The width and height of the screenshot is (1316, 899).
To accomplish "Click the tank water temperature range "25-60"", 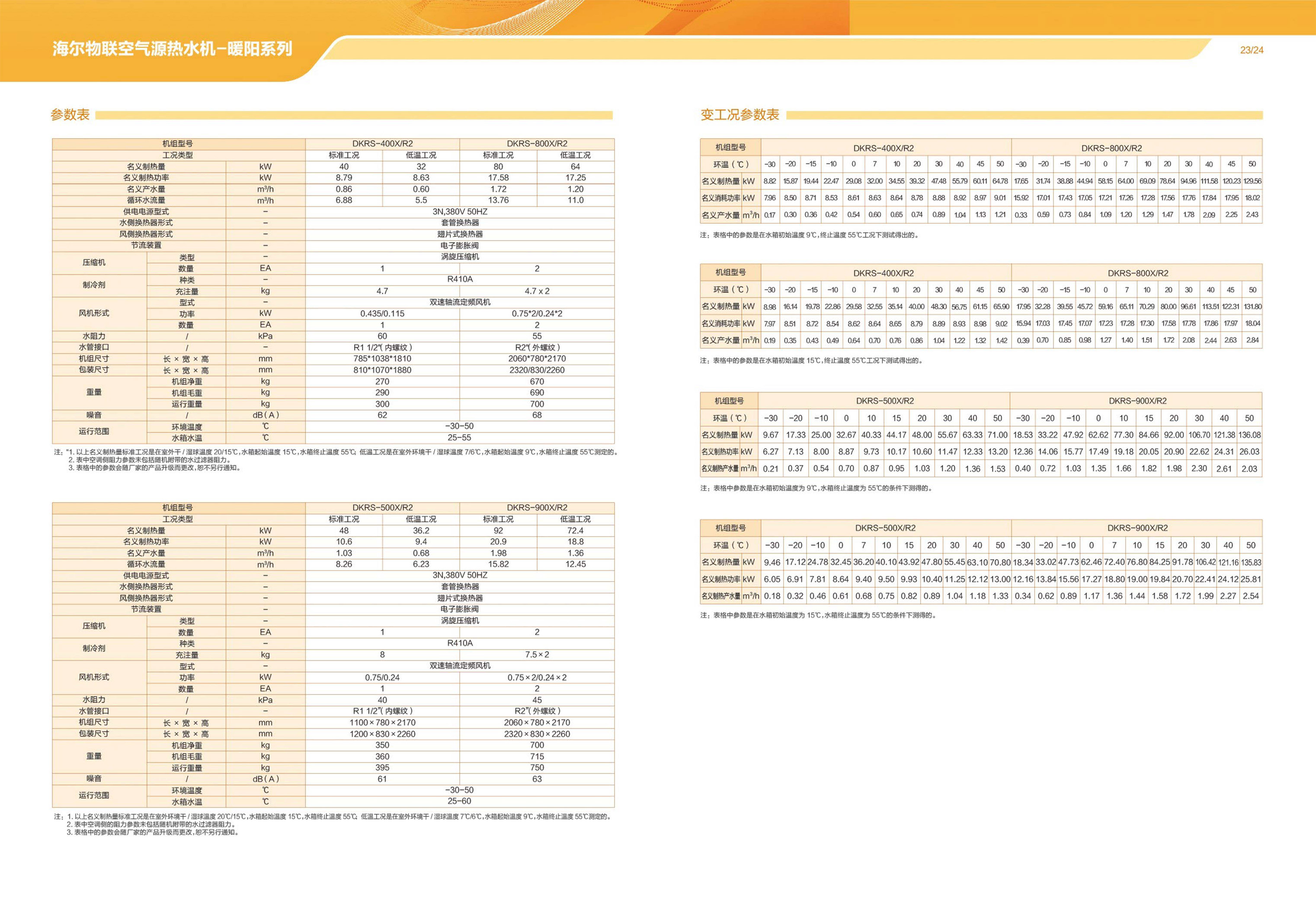I will [x=459, y=801].
